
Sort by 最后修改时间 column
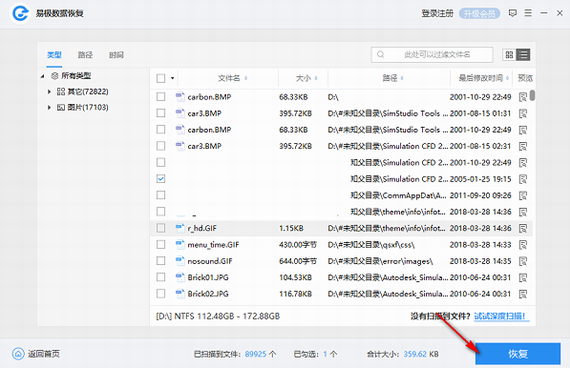tap(483, 78)
